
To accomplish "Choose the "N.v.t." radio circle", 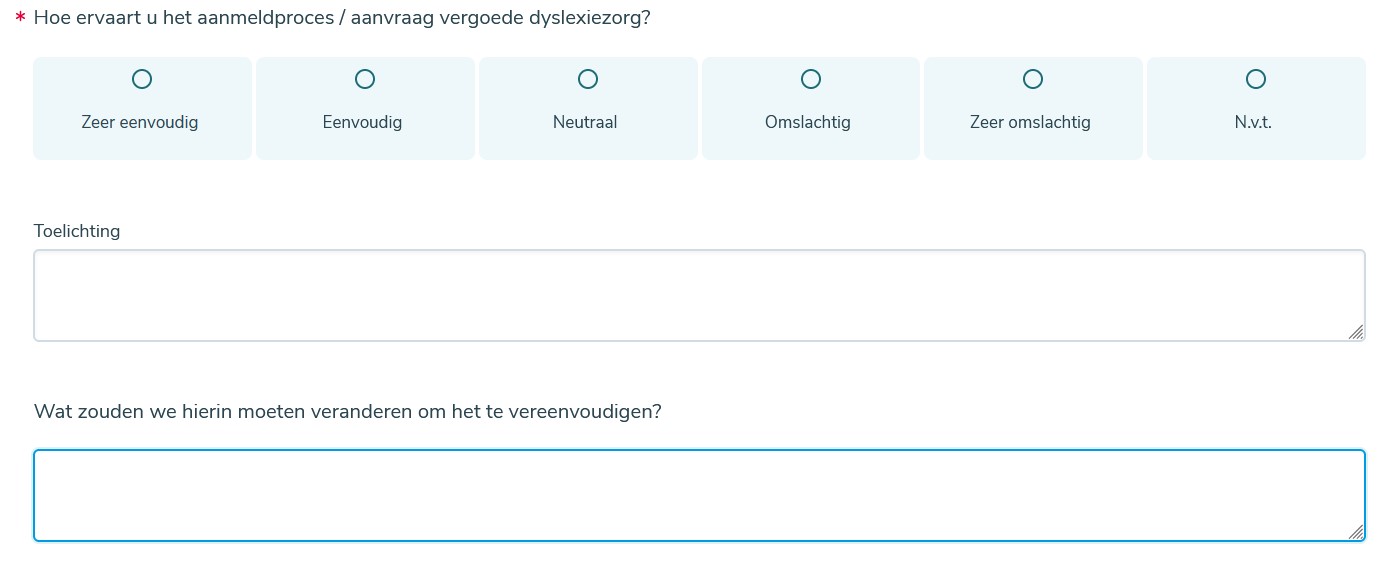I will [1256, 78].
